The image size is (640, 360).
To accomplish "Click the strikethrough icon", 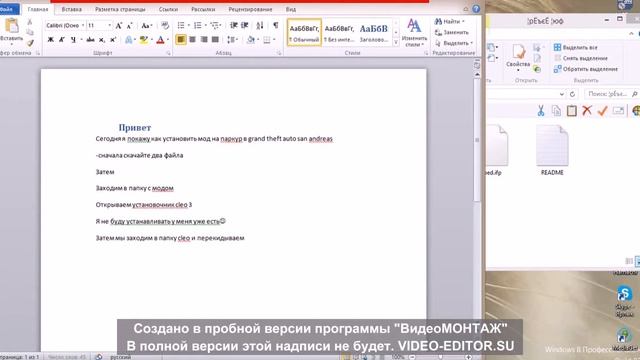I will tap(90, 40).
